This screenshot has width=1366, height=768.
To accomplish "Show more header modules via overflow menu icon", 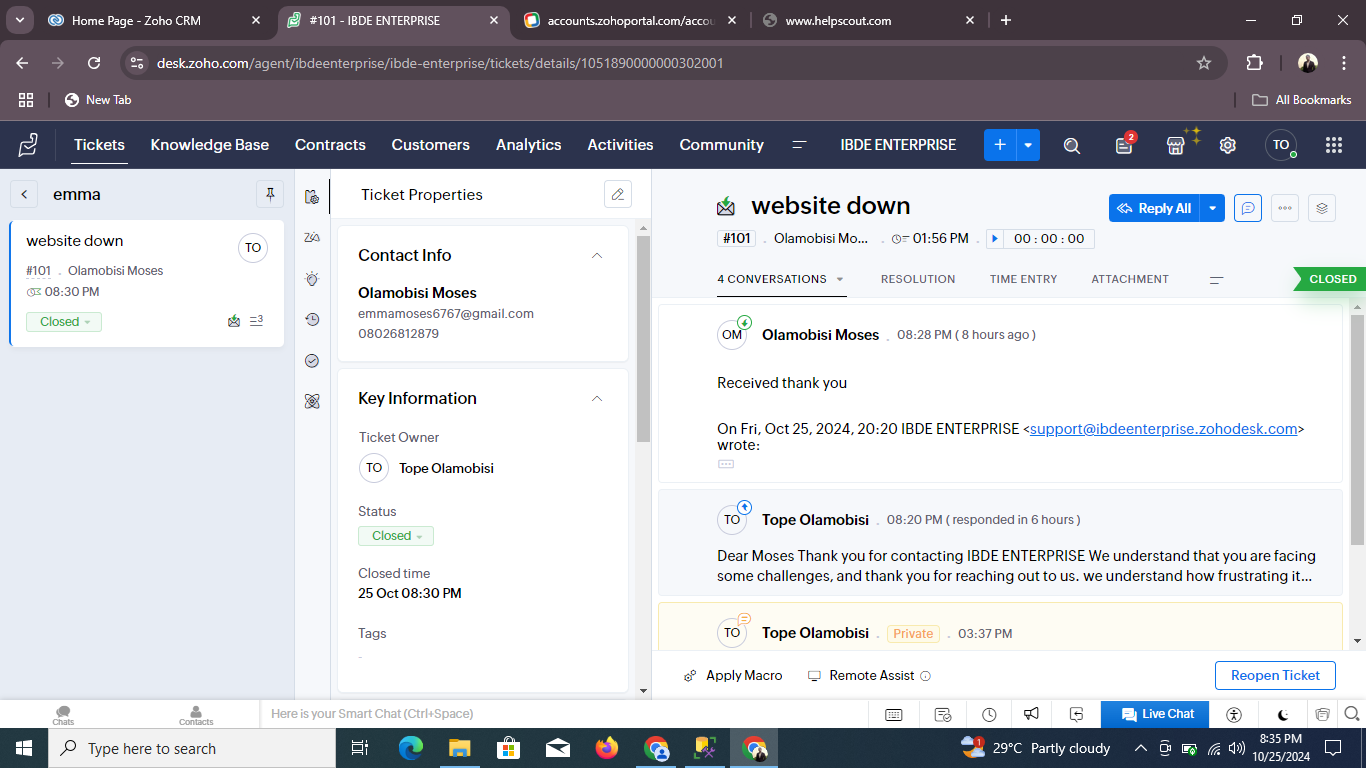I will [x=799, y=145].
